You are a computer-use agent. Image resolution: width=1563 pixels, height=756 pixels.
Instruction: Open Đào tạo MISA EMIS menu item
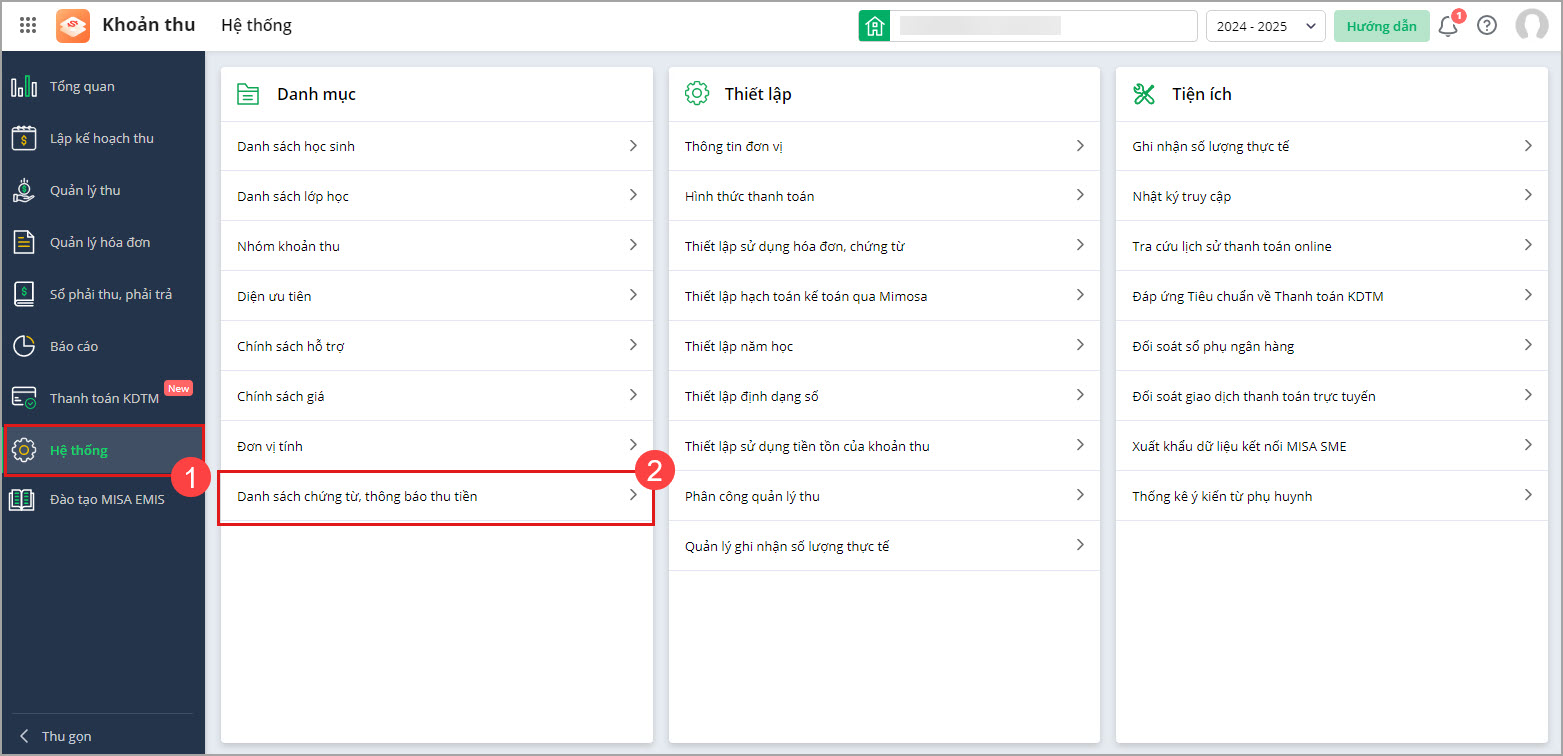pyautogui.click(x=103, y=499)
